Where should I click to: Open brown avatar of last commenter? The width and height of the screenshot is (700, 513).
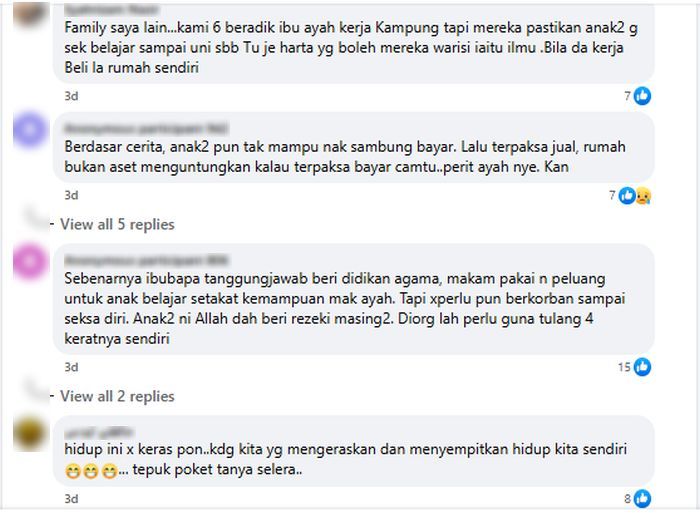[x=29, y=433]
